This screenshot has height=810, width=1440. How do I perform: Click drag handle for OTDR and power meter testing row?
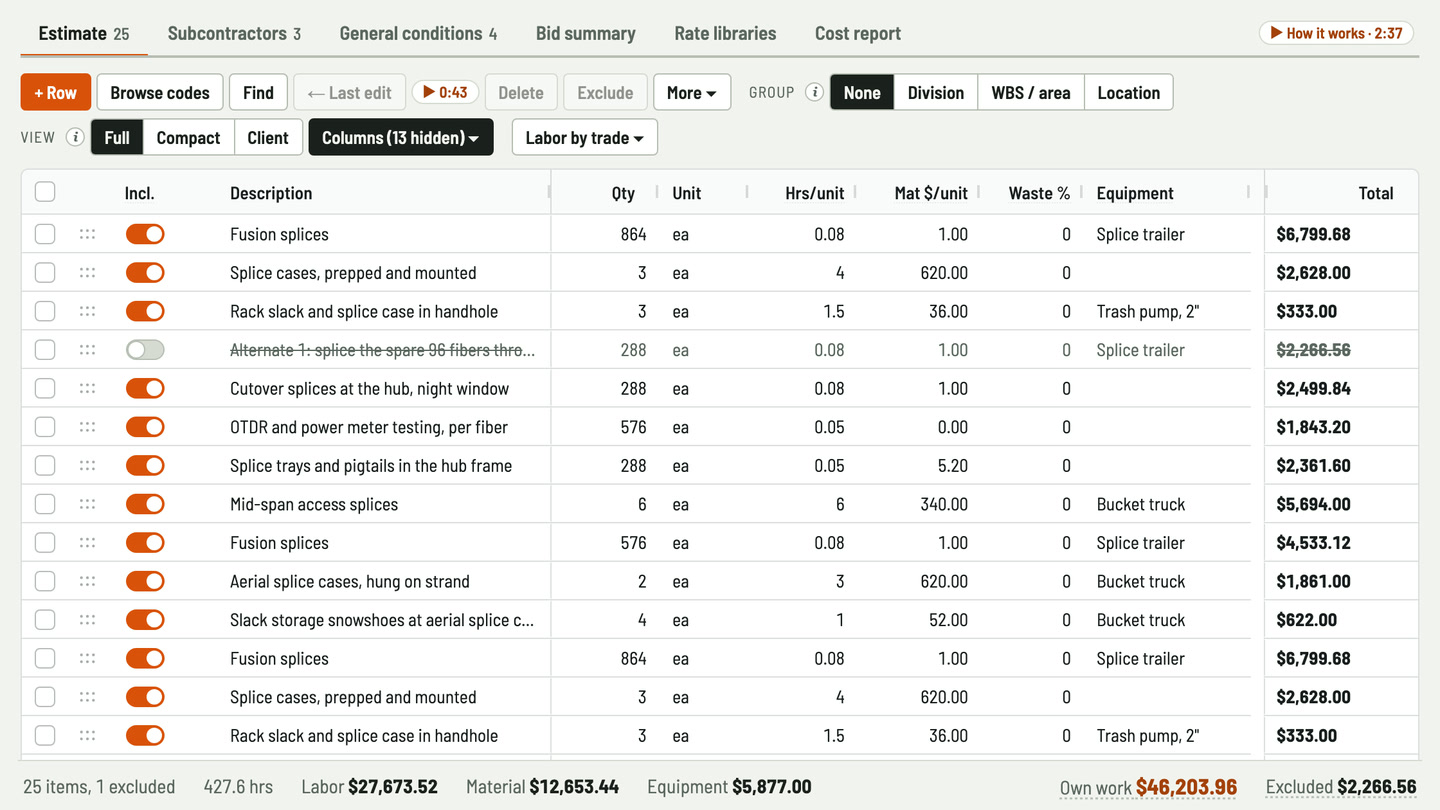pos(87,427)
